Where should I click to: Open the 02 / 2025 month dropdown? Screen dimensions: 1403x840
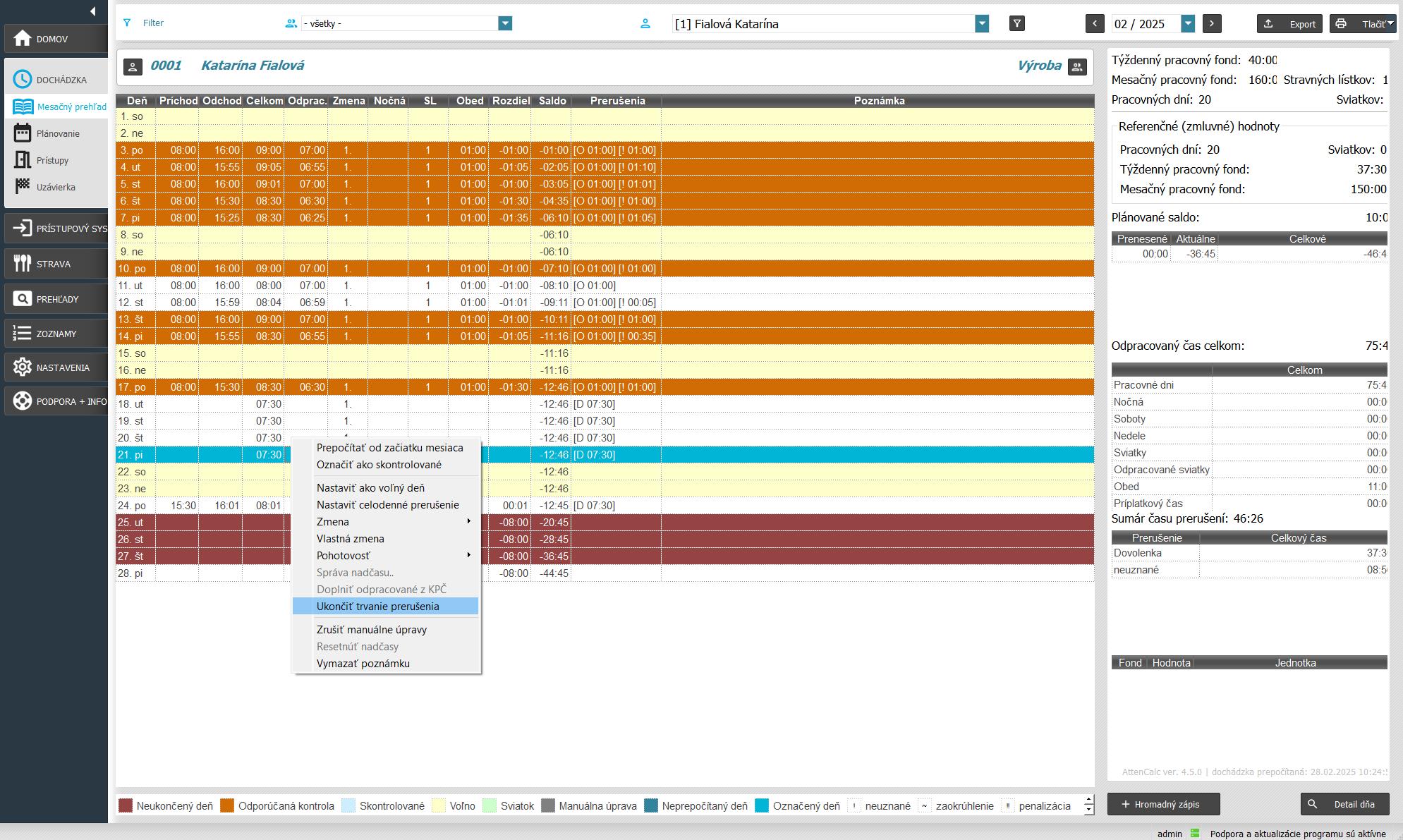[x=1188, y=23]
